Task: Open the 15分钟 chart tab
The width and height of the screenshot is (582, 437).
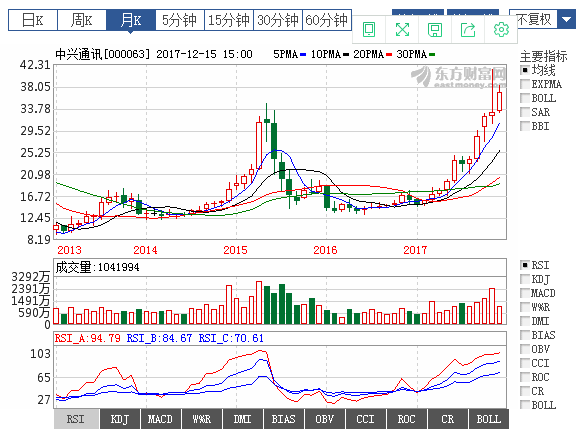Action: (x=229, y=20)
